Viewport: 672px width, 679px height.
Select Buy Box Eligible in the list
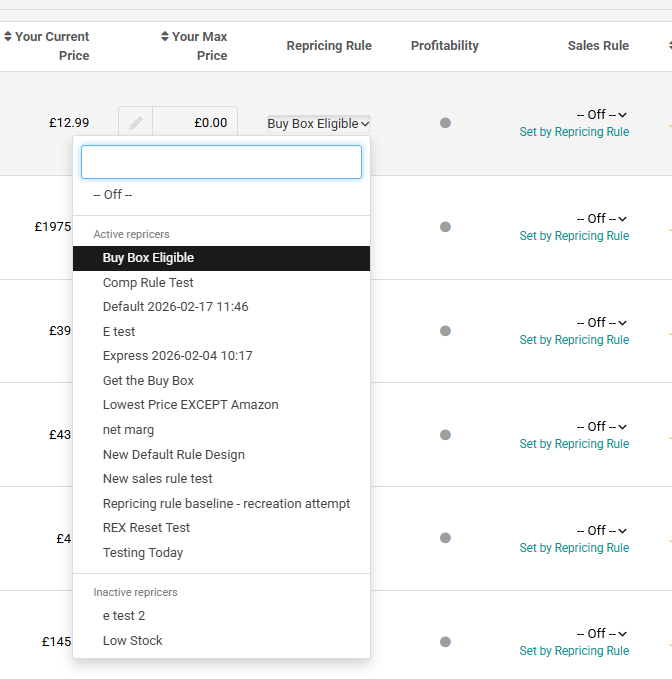pyautogui.click(x=221, y=258)
